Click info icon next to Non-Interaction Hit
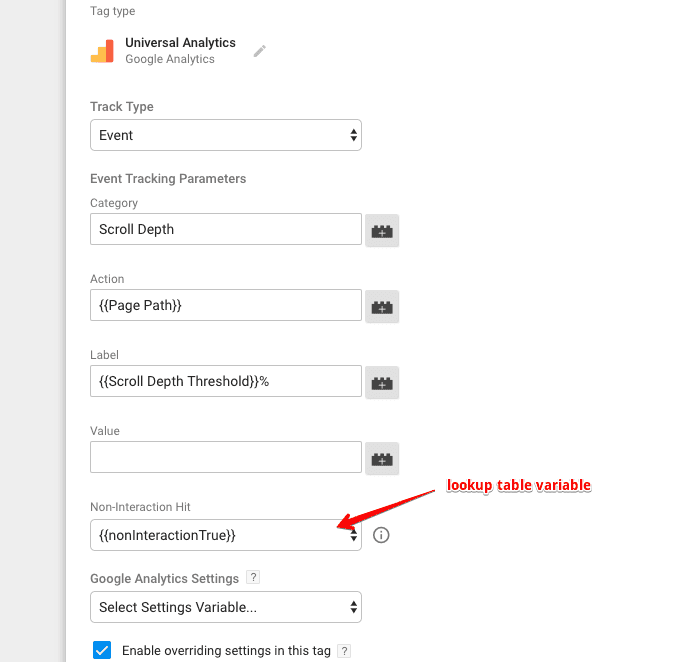Screen dimensions: 700x662 pyautogui.click(x=381, y=535)
